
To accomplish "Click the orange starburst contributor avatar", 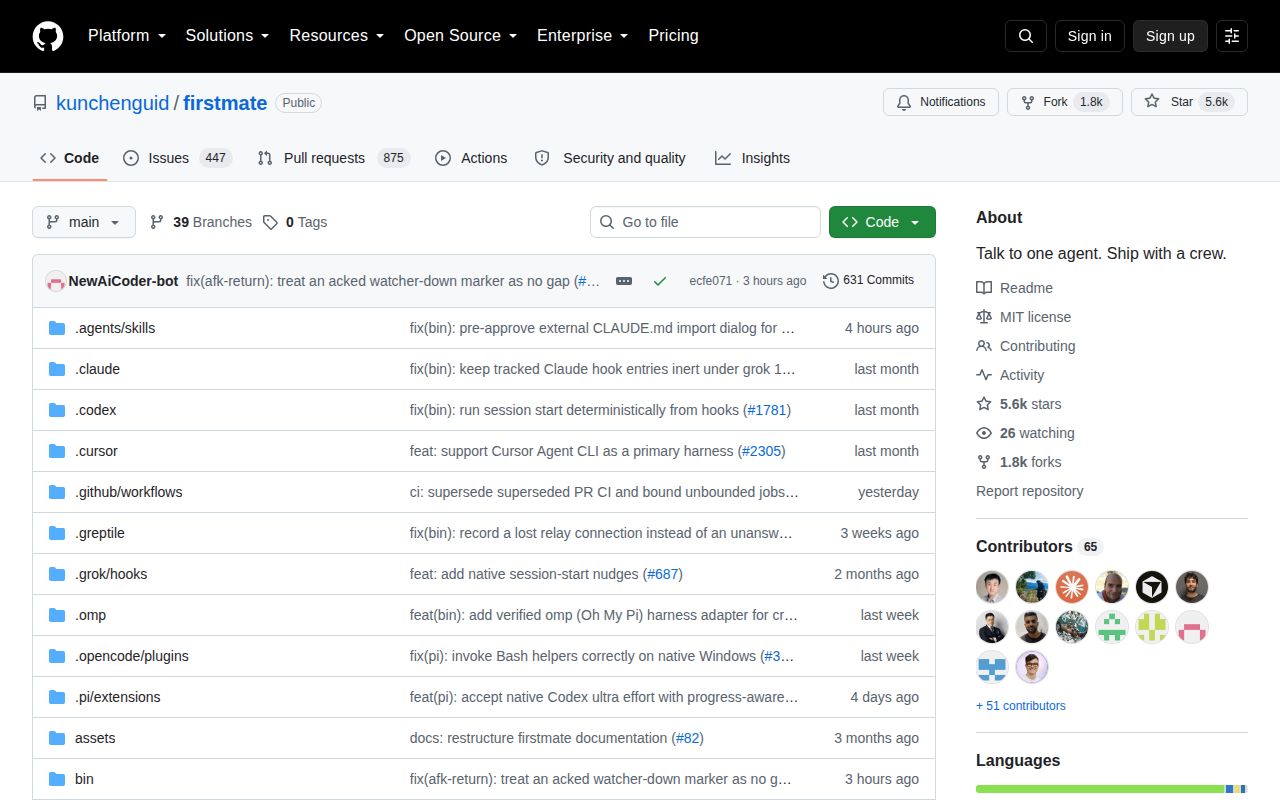I will pos(1072,587).
